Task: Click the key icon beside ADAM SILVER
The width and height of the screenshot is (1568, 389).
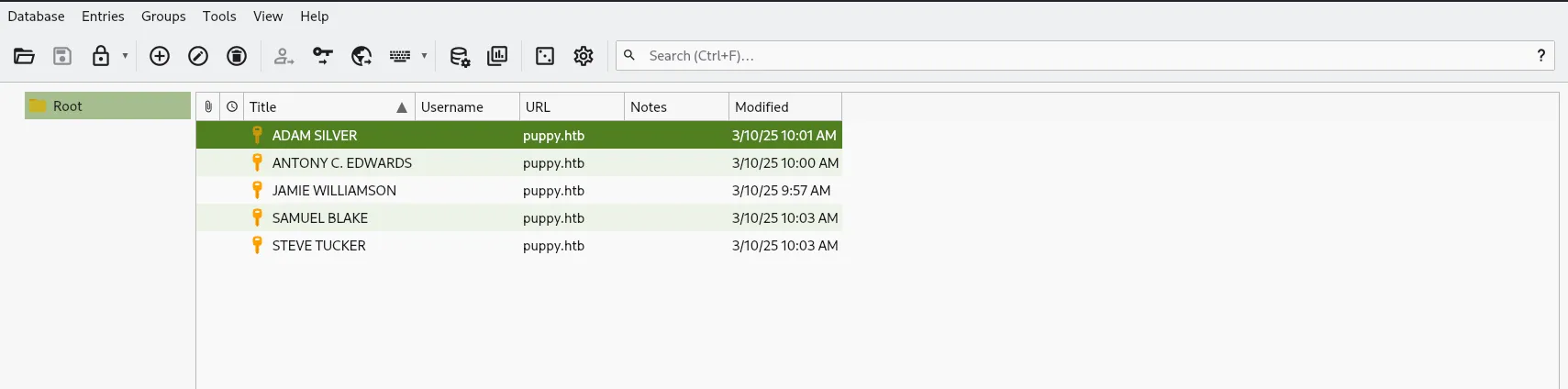Action: coord(258,135)
